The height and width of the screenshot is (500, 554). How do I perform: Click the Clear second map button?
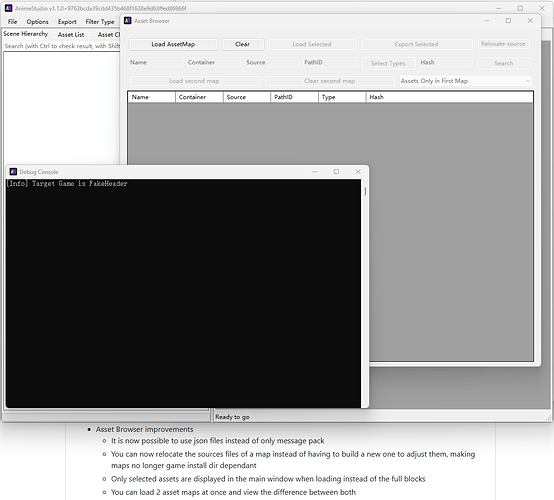point(329,81)
